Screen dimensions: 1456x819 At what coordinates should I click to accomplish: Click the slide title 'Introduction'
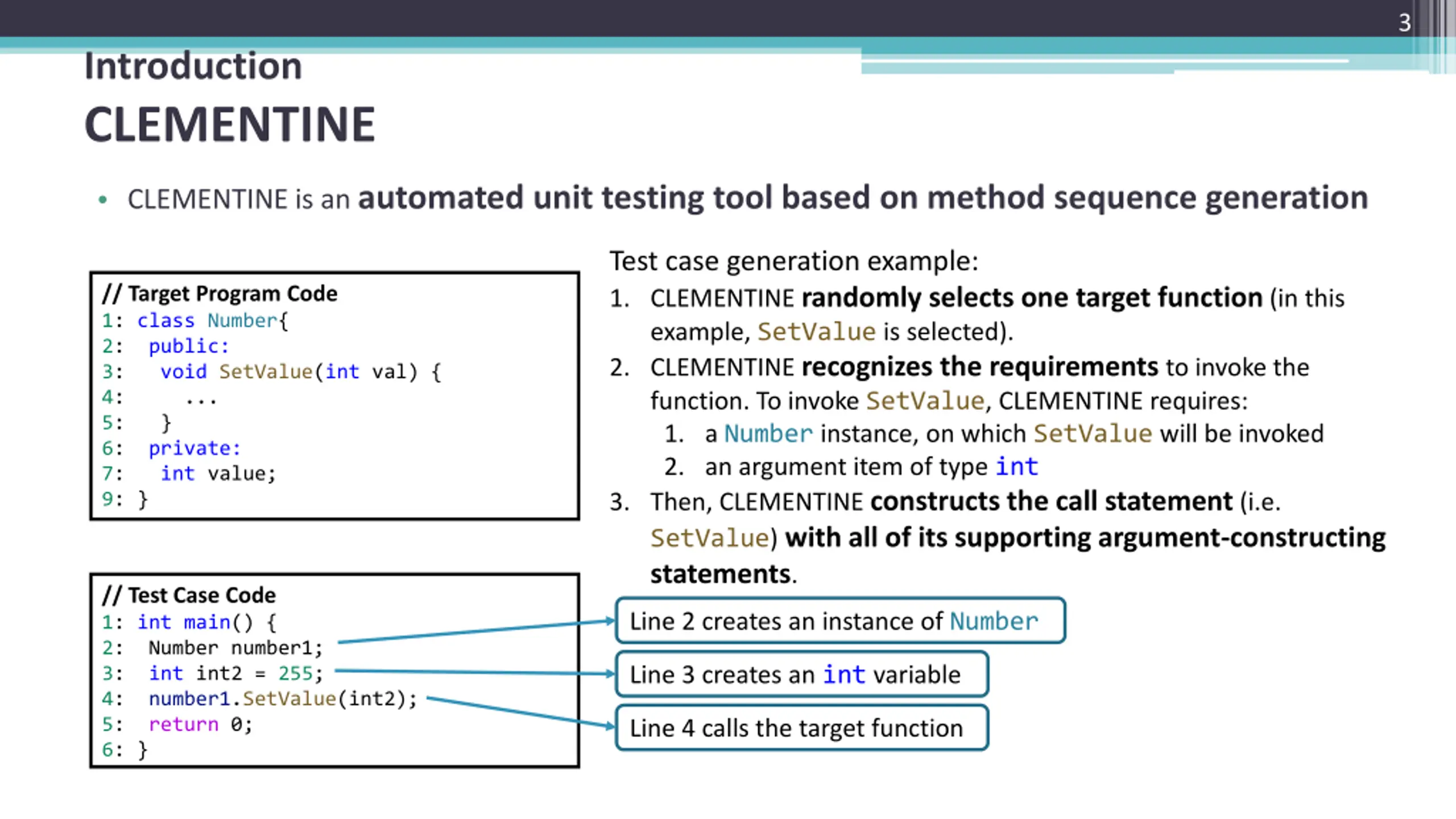pos(193,66)
